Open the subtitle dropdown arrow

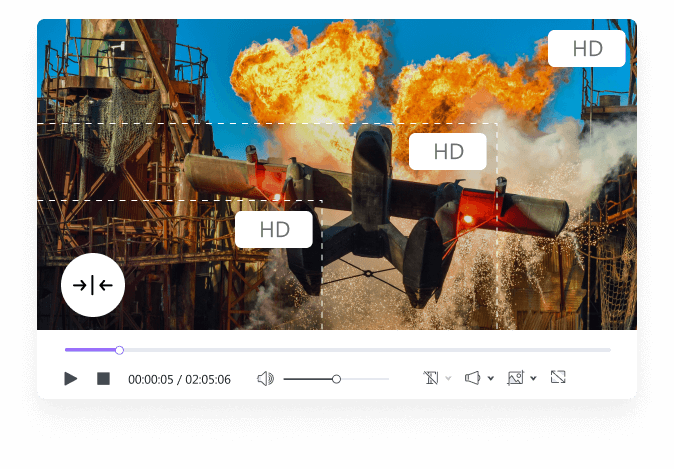tap(448, 378)
